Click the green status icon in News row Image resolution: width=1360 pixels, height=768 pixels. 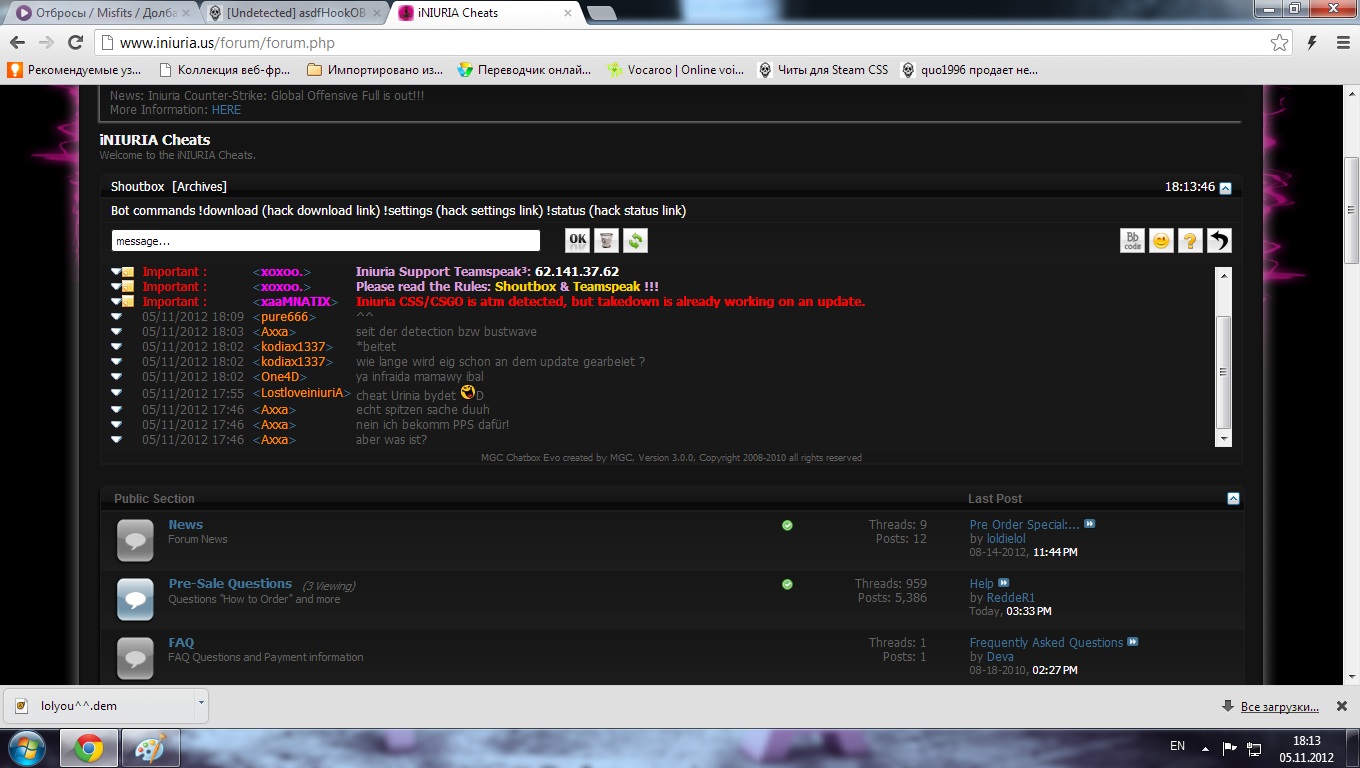[787, 525]
